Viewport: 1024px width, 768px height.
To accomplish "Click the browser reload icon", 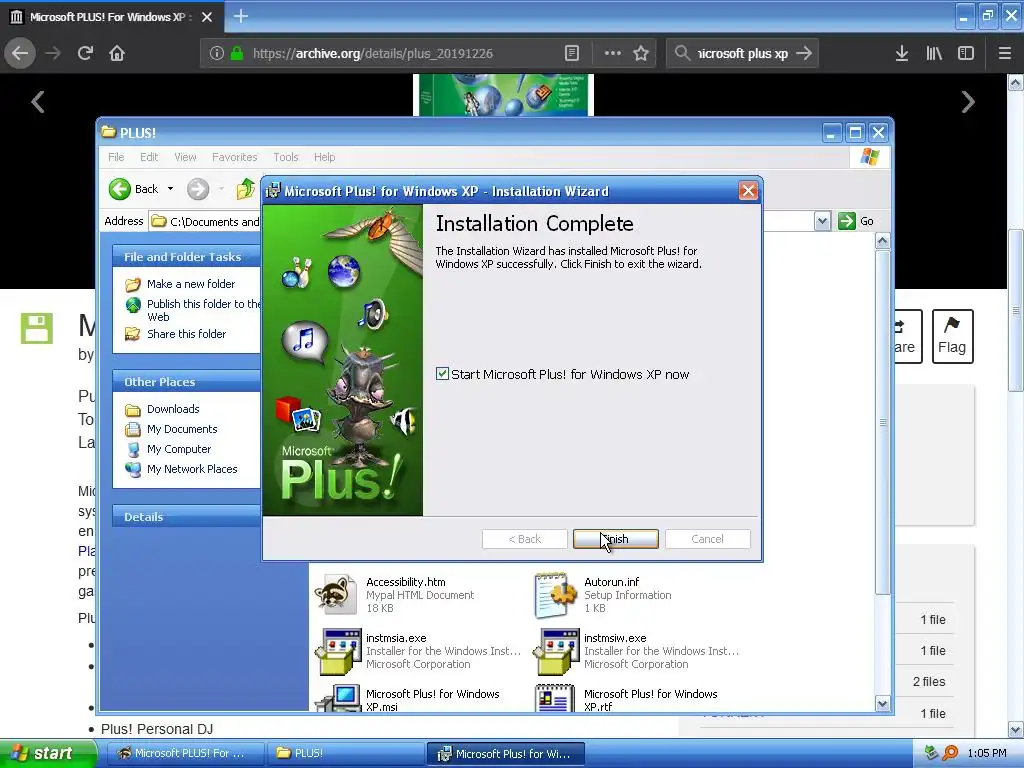I will pyautogui.click(x=85, y=53).
